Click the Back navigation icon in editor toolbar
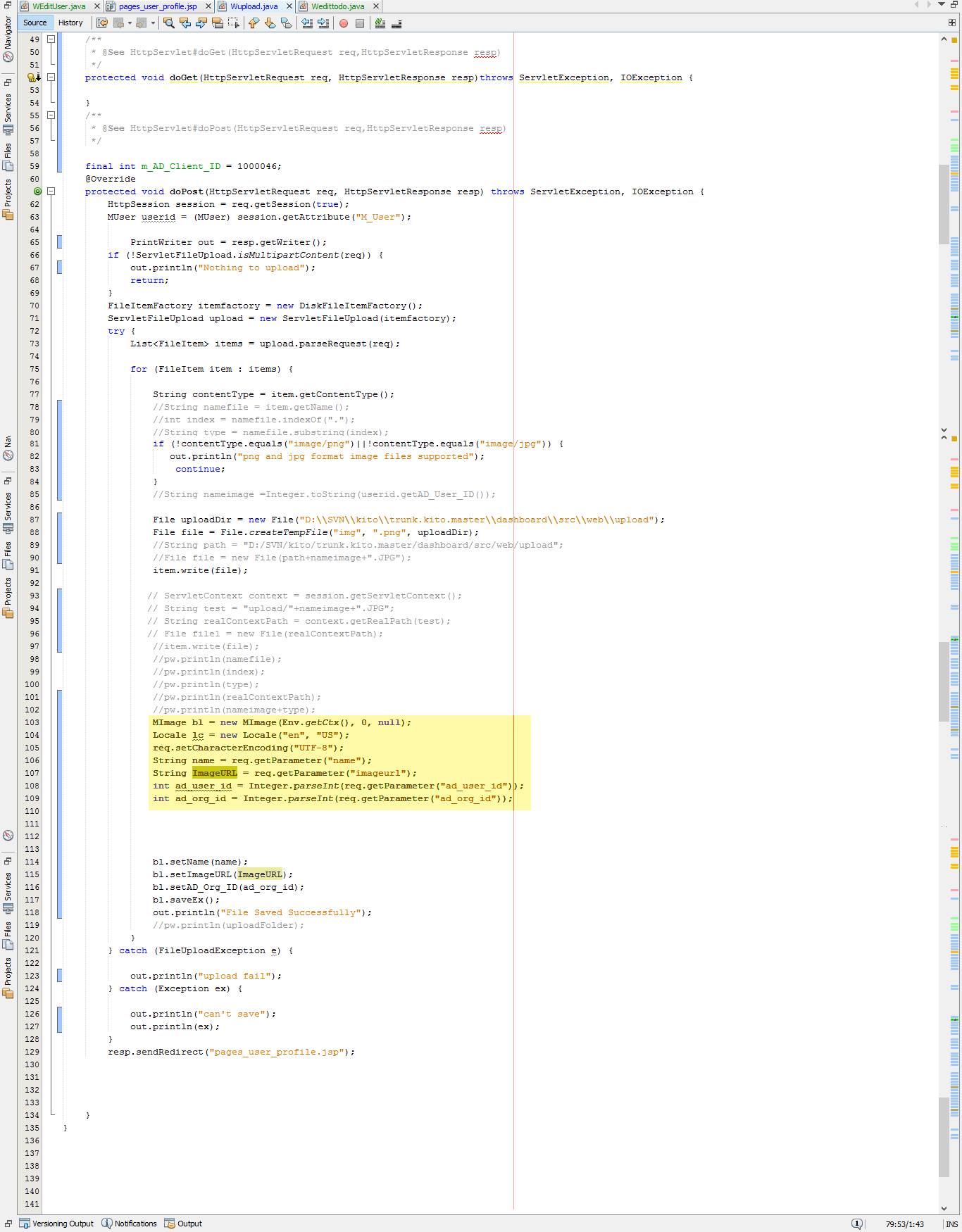The image size is (962, 1232). pos(119,23)
